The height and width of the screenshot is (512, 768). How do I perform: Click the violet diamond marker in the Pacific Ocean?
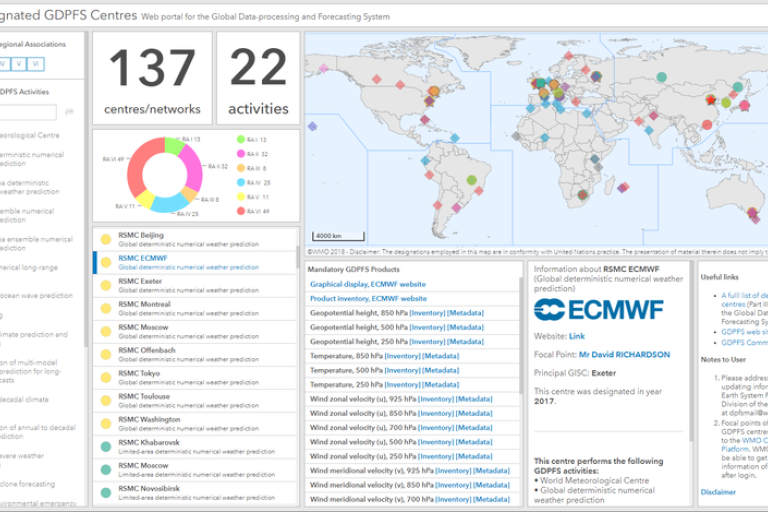[x=312, y=126]
